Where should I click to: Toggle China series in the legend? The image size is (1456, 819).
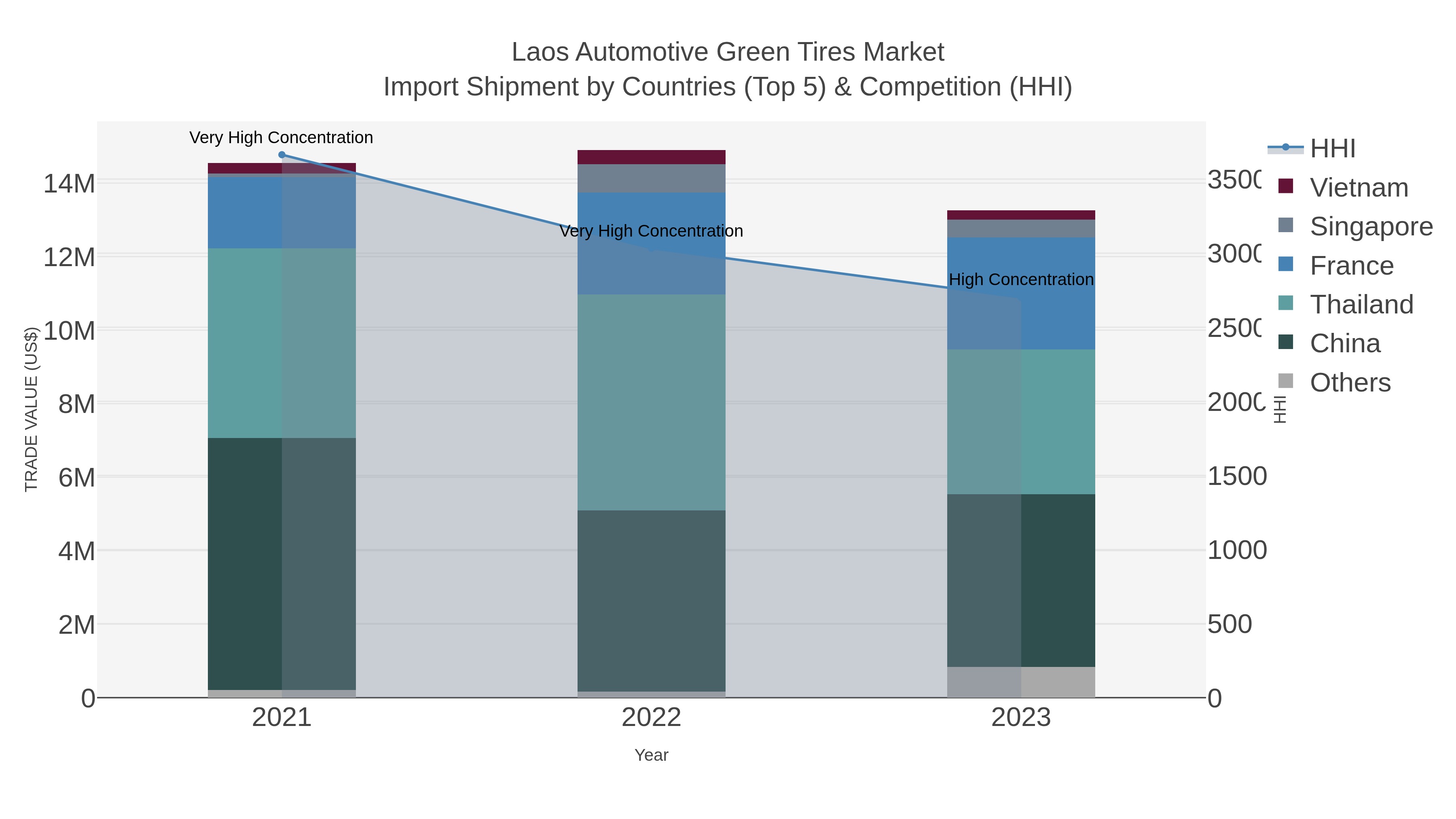coord(1329,343)
